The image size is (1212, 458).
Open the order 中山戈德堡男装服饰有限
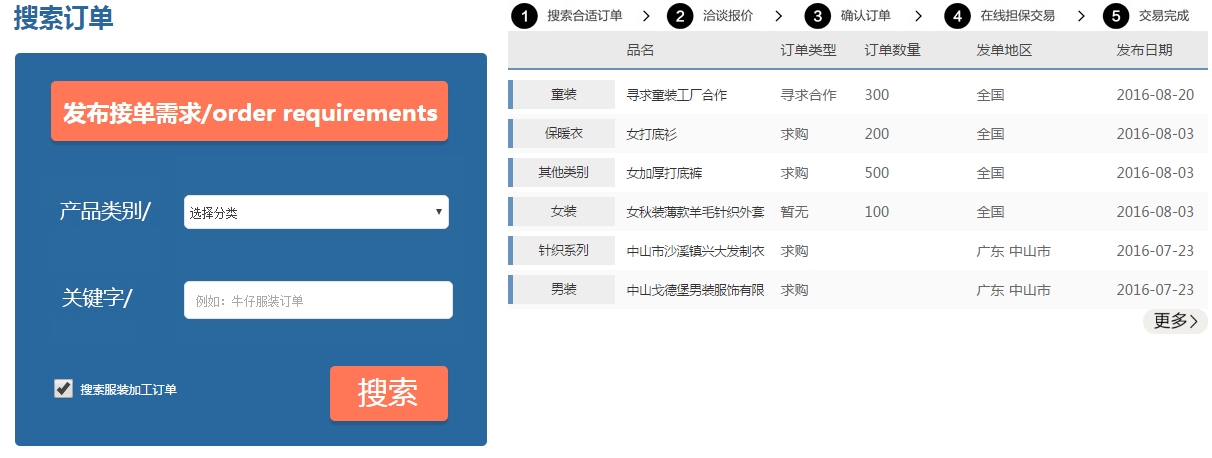(x=696, y=290)
